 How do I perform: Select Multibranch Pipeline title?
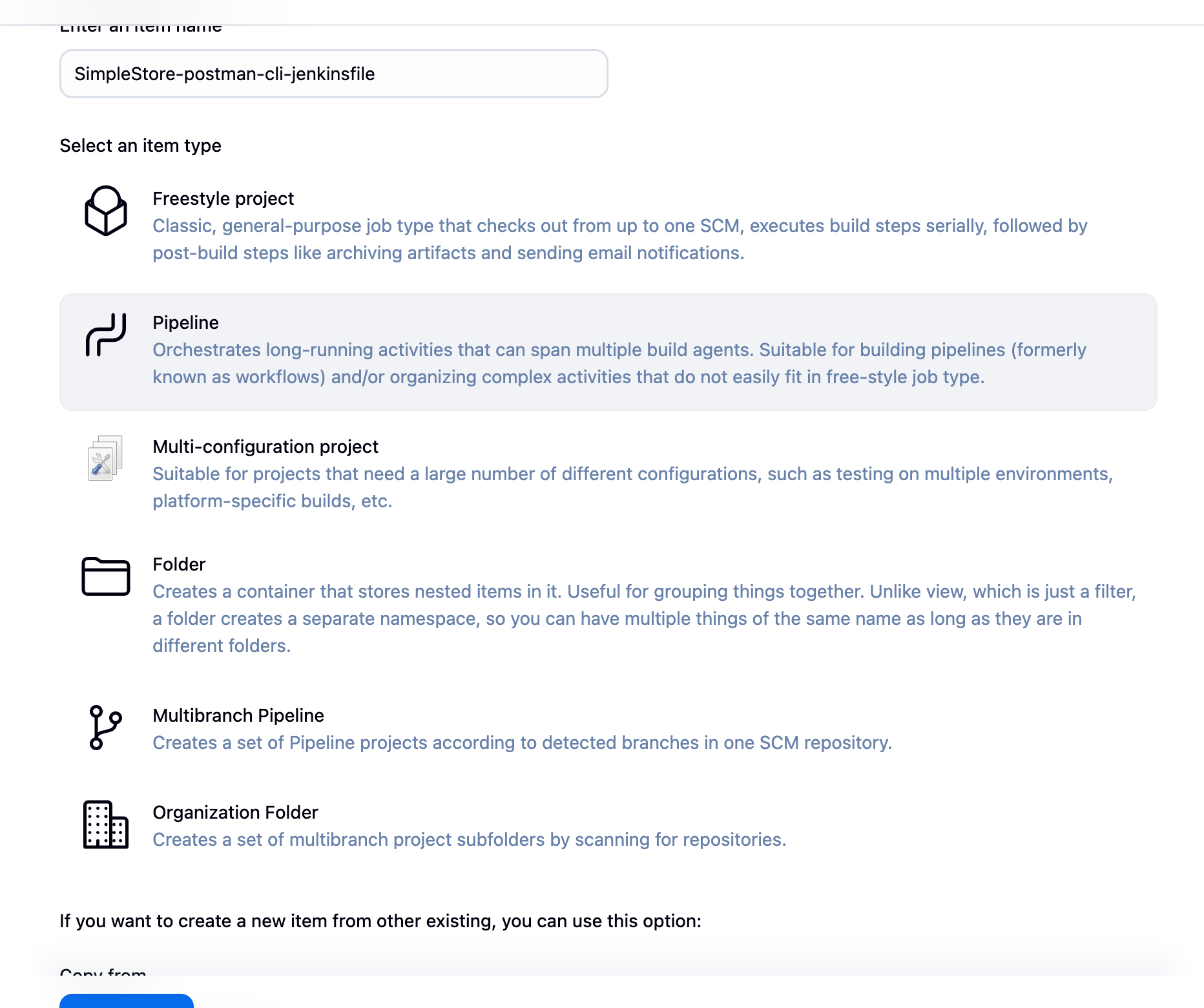coord(238,715)
